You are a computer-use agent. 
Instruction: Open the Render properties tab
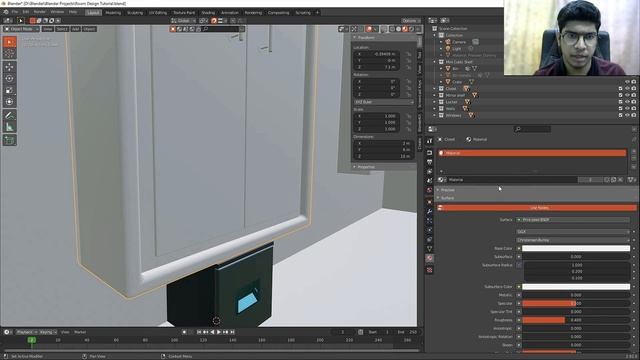point(429,152)
